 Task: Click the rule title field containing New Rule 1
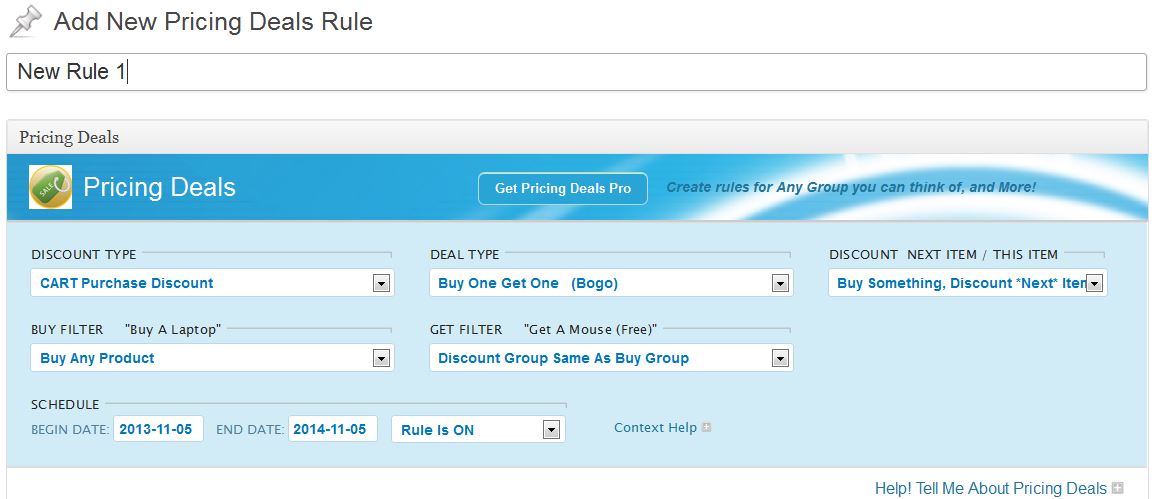tap(577, 72)
